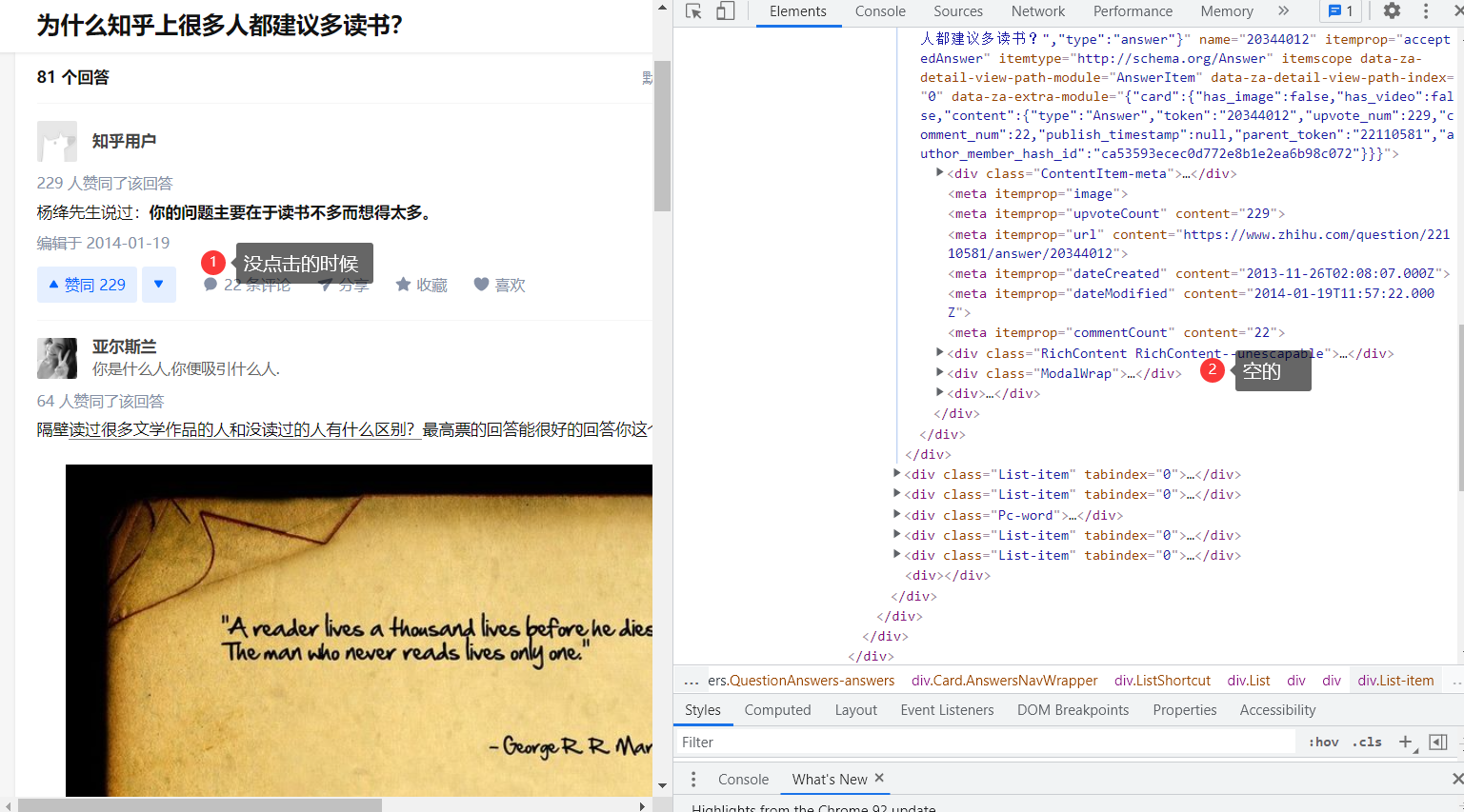Viewport: 1464px width, 812px height.
Task: Select the Computed pane tab
Action: 777,710
